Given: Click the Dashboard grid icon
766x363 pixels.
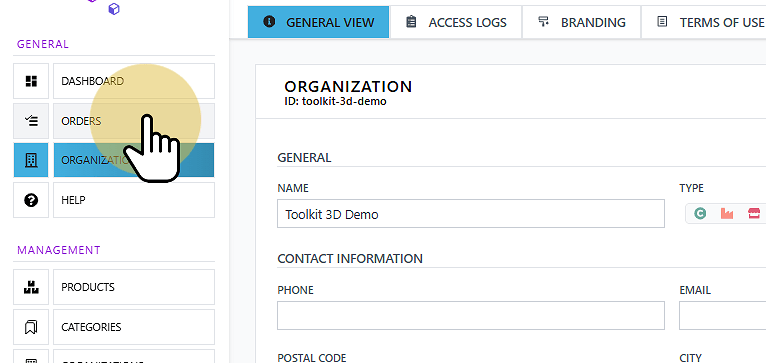Looking at the screenshot, I should pyautogui.click(x=31, y=81).
